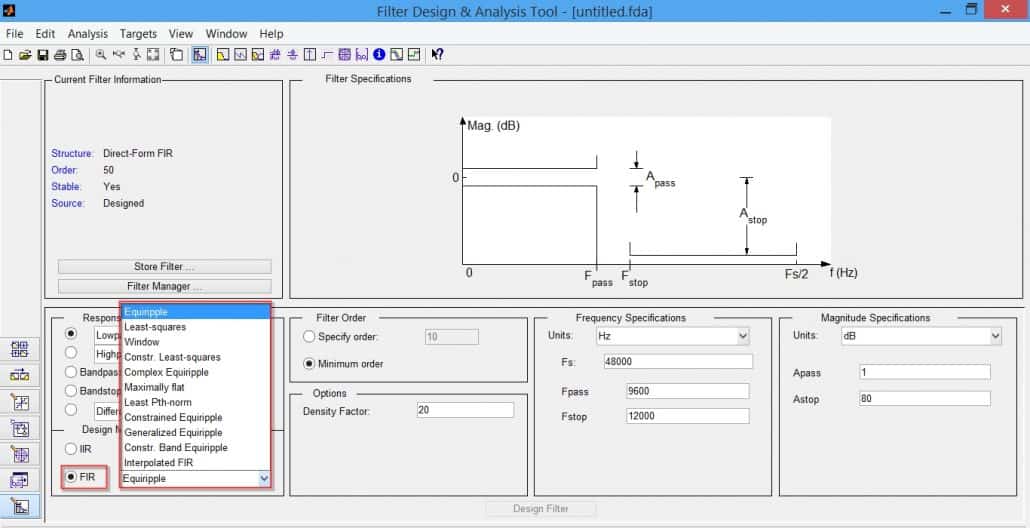1030x528 pixels.
Task: Click the Store Filter button
Action: [x=164, y=267]
